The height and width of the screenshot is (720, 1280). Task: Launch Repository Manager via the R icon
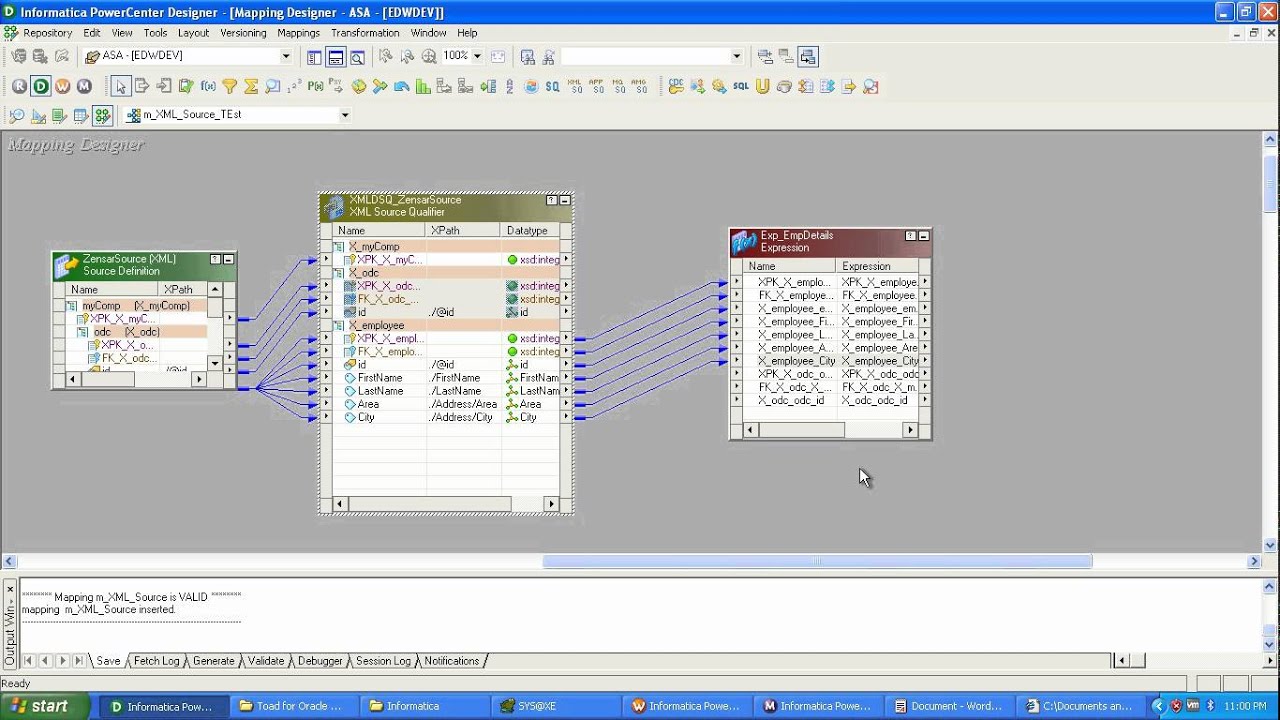tap(19, 86)
